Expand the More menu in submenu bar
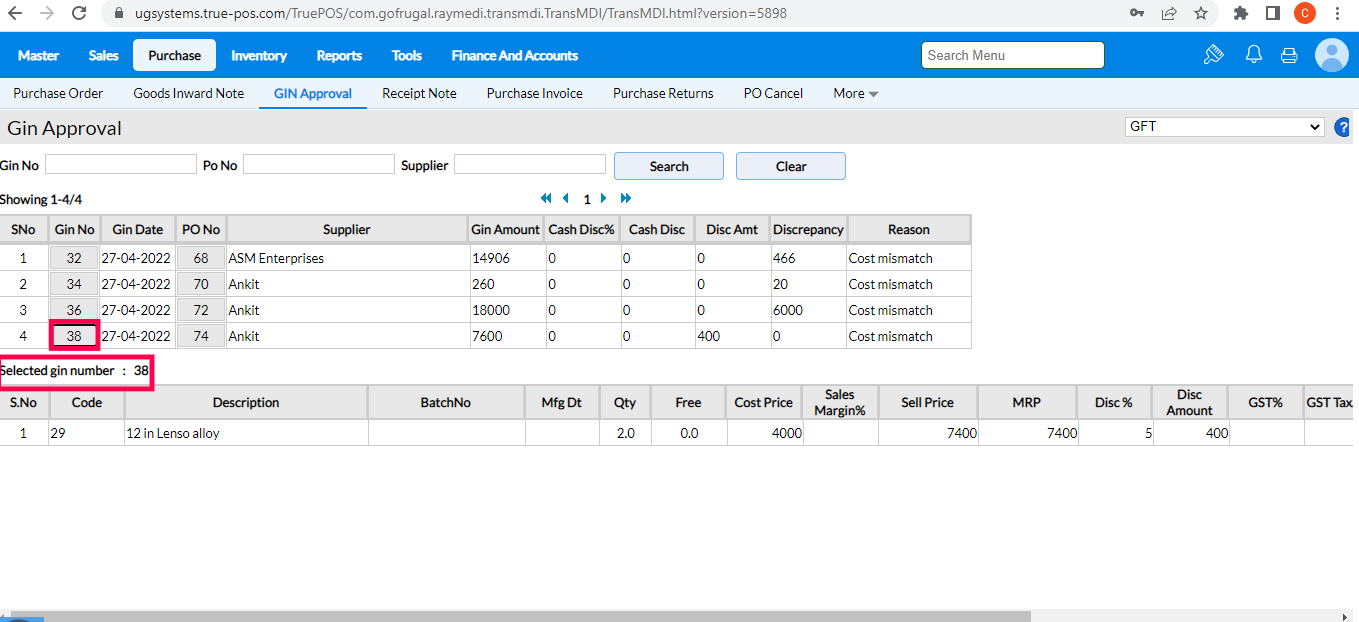 coord(855,94)
